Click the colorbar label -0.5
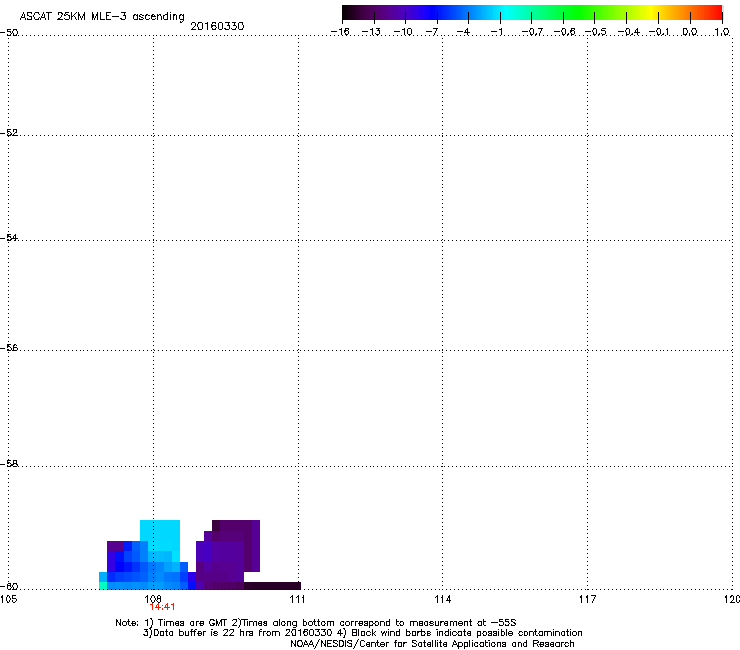The width and height of the screenshot is (740, 650). click(x=596, y=32)
